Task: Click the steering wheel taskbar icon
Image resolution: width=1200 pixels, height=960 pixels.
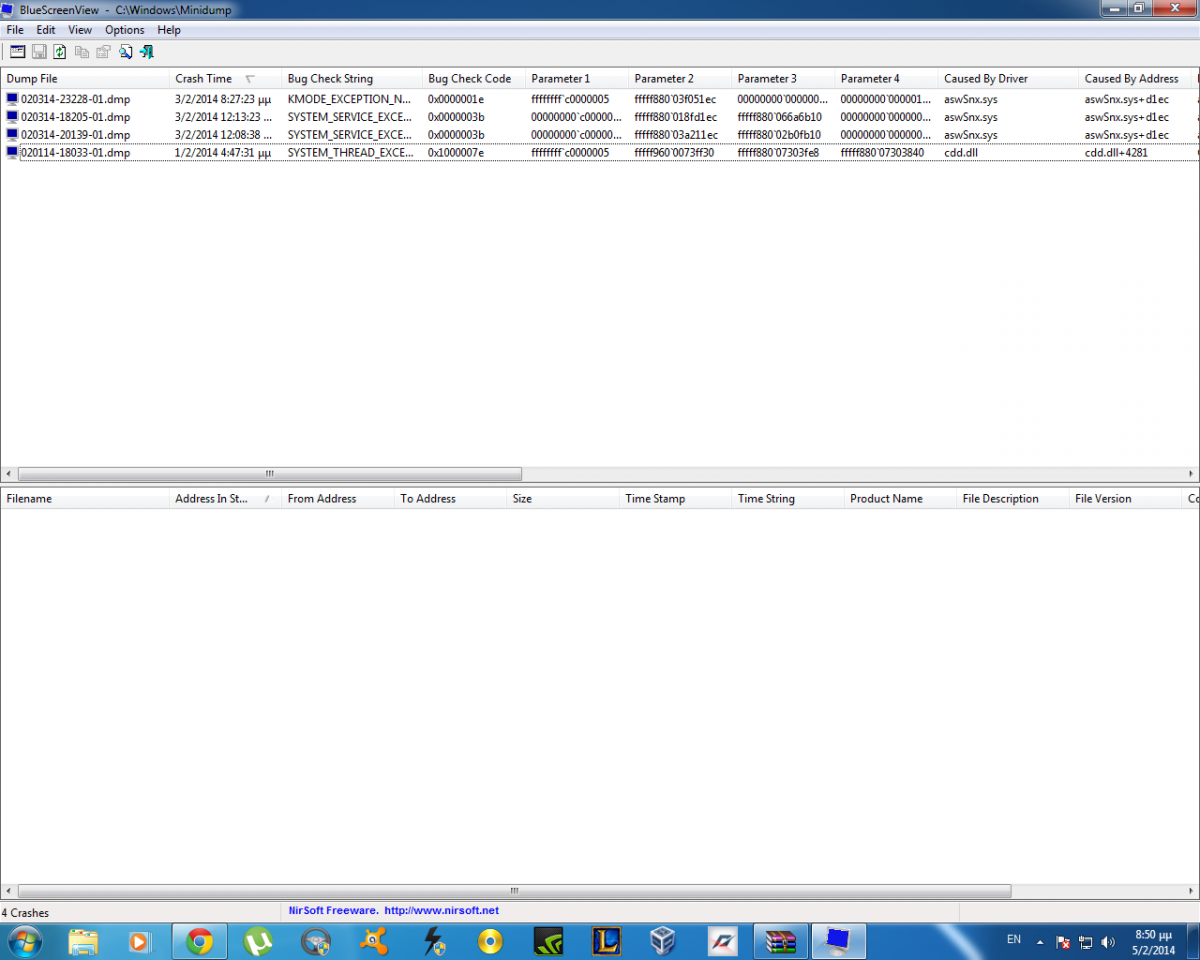Action: pos(316,941)
